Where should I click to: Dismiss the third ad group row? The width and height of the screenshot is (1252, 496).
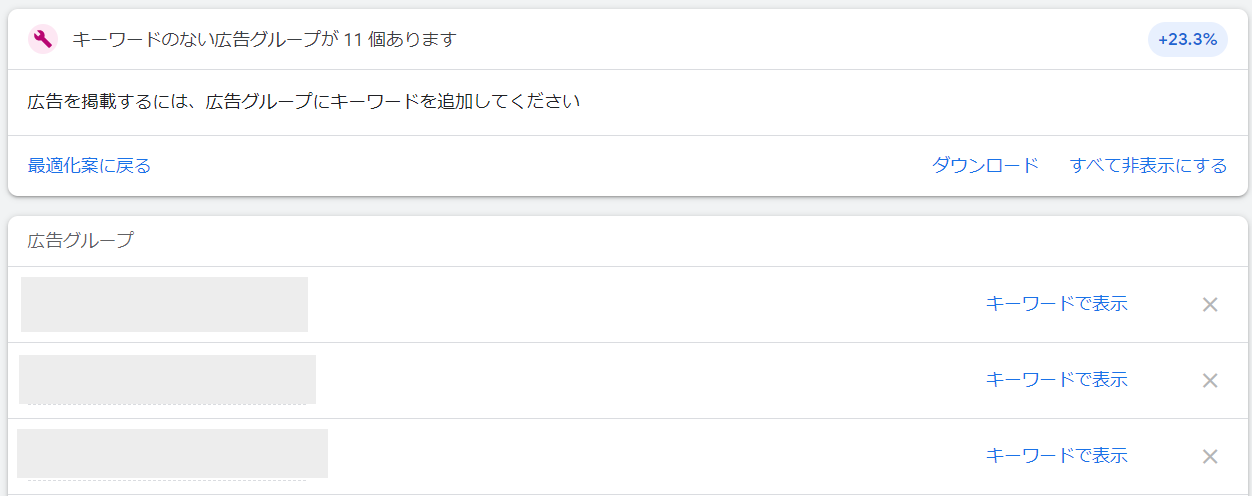click(1210, 456)
